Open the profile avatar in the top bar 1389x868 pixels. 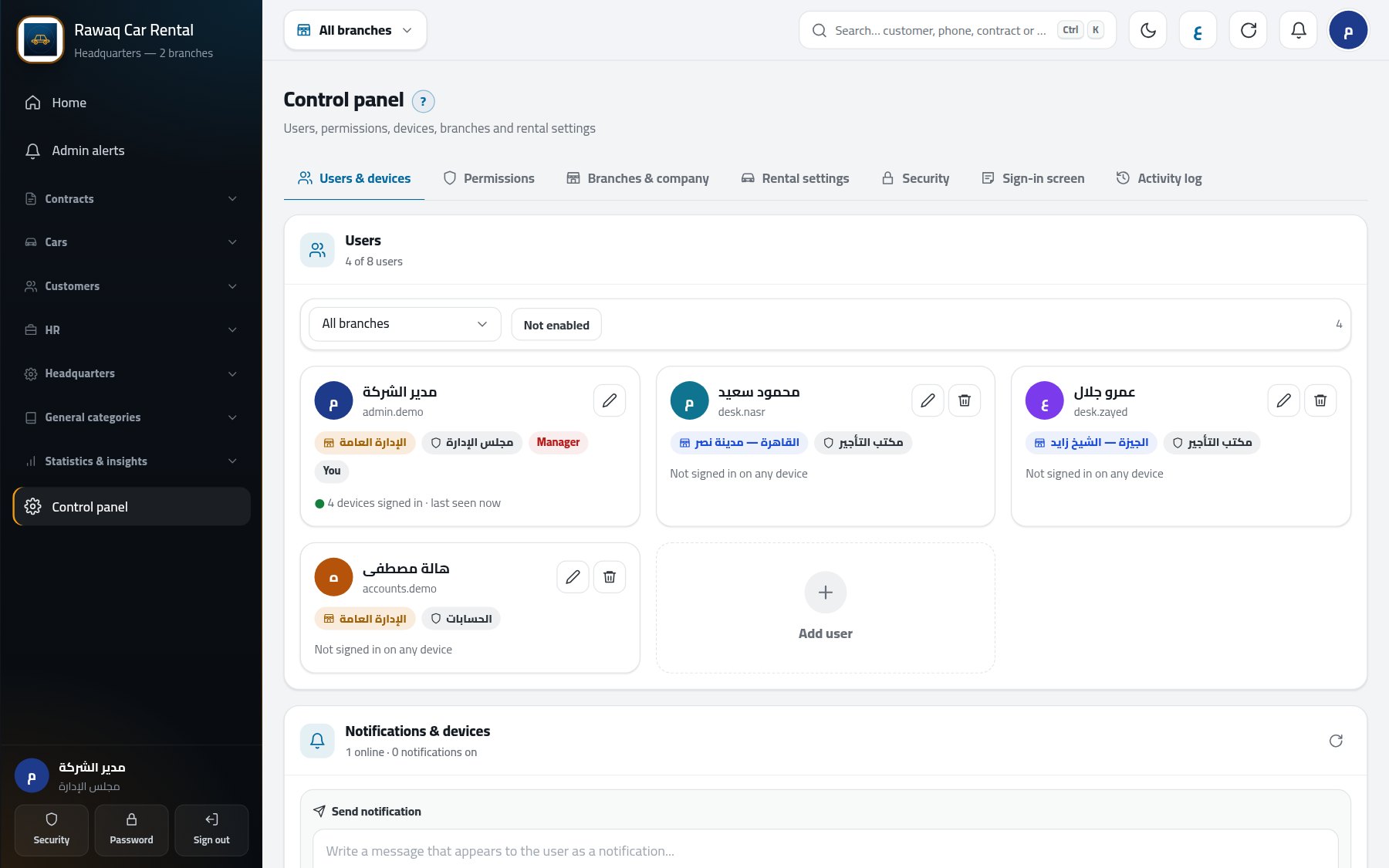pos(1348,30)
